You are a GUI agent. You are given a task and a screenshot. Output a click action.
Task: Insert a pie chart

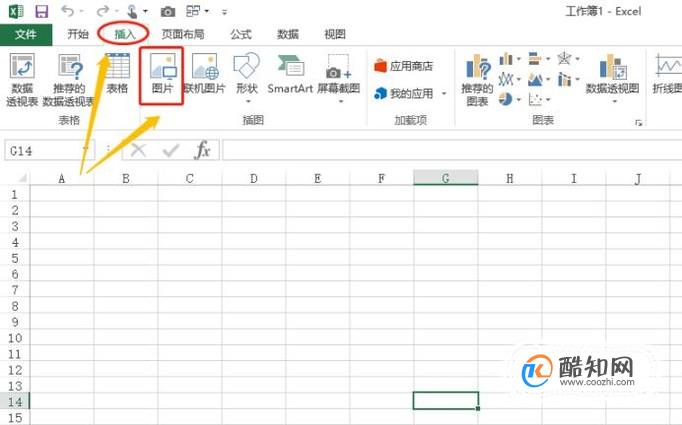click(x=505, y=100)
